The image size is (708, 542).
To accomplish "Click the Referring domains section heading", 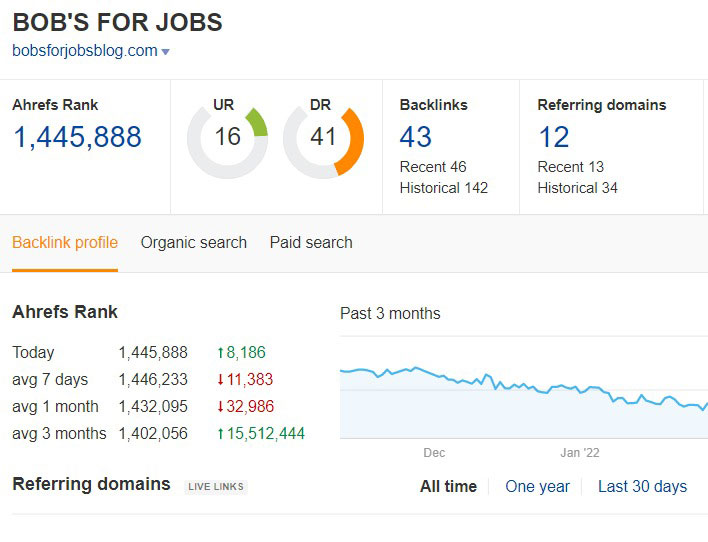I will (x=91, y=484).
